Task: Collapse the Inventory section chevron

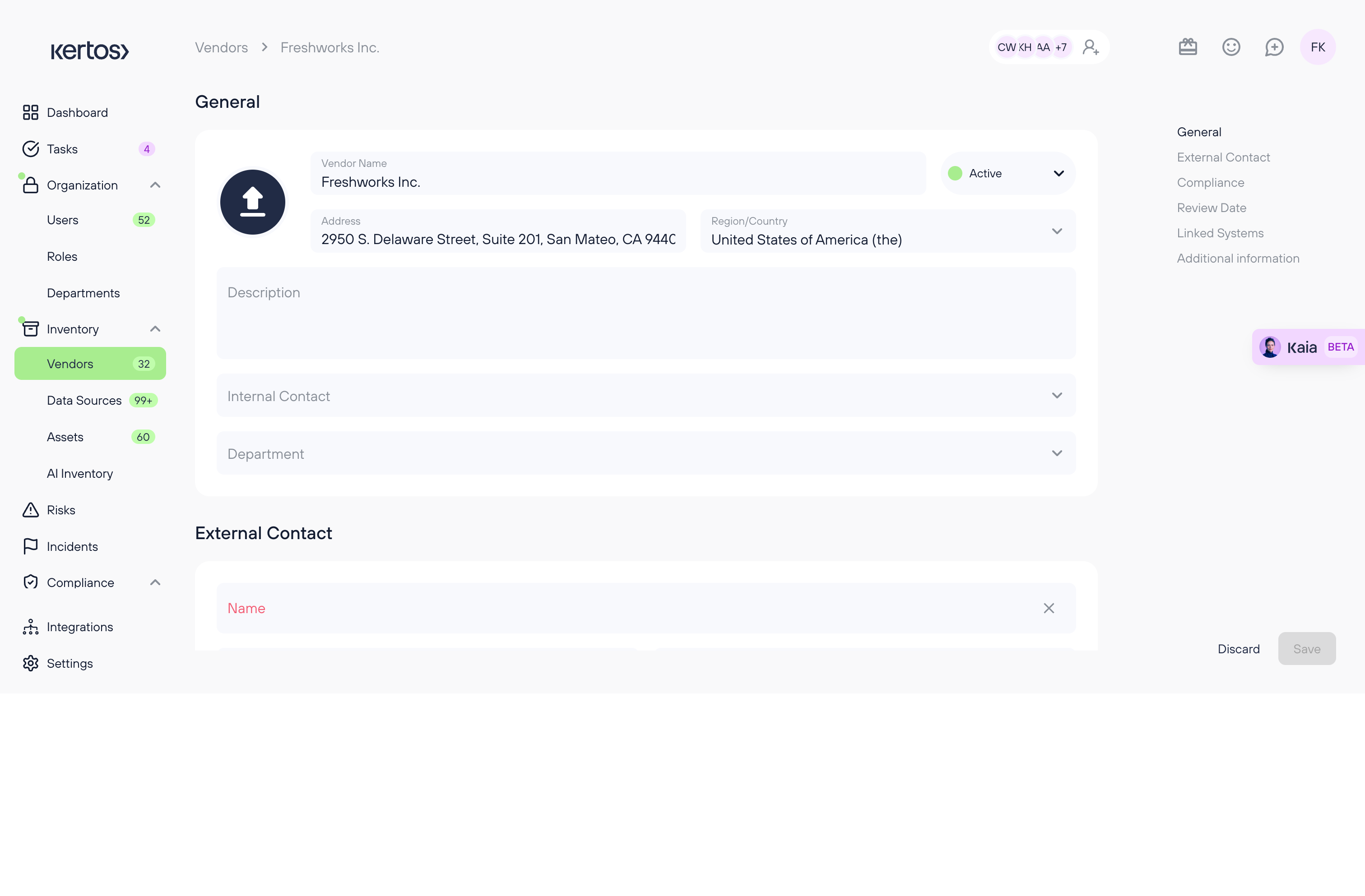Action: click(155, 329)
